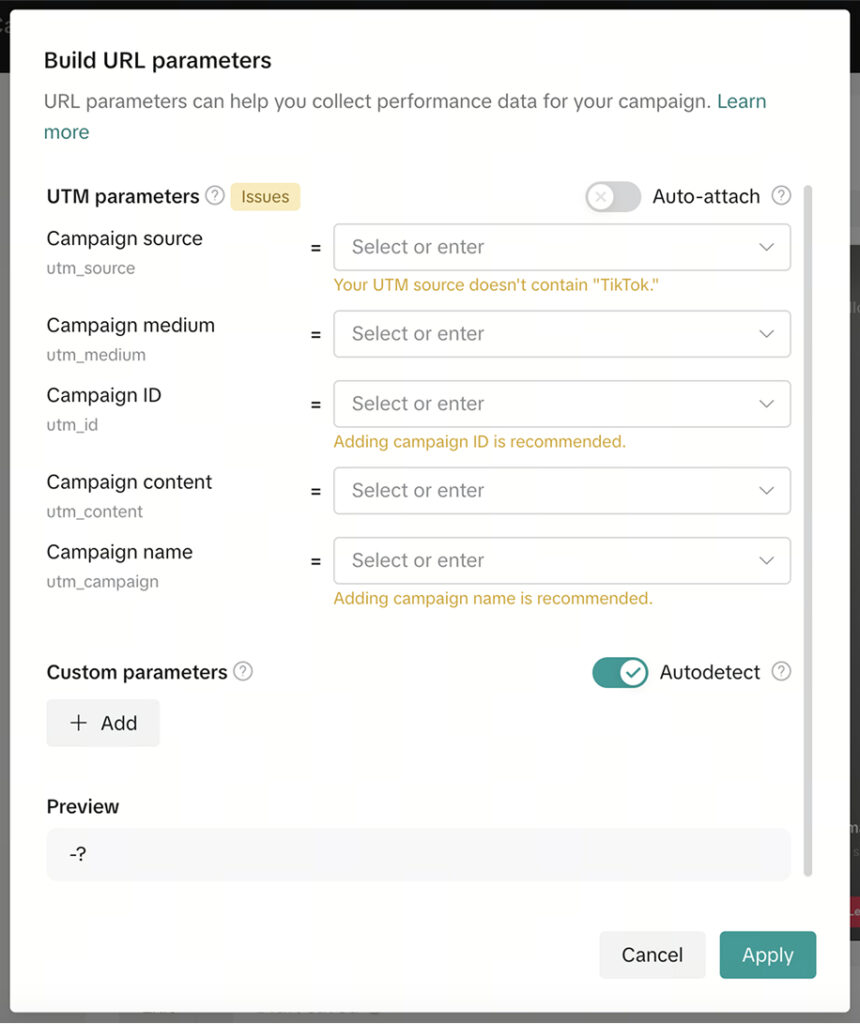Expand Campaign name dropdown chevron
Screen dimensions: 860x1024
[766, 561]
